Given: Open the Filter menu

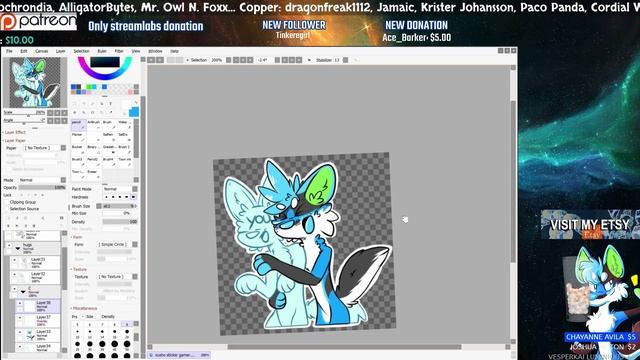Looking at the screenshot, I should coord(119,51).
